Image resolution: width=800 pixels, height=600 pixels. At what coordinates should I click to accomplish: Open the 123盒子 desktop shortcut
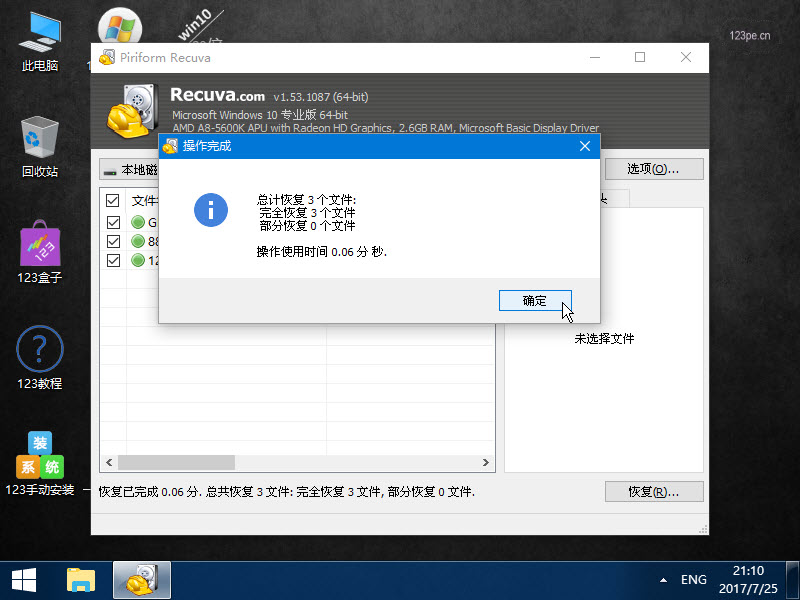[40, 248]
